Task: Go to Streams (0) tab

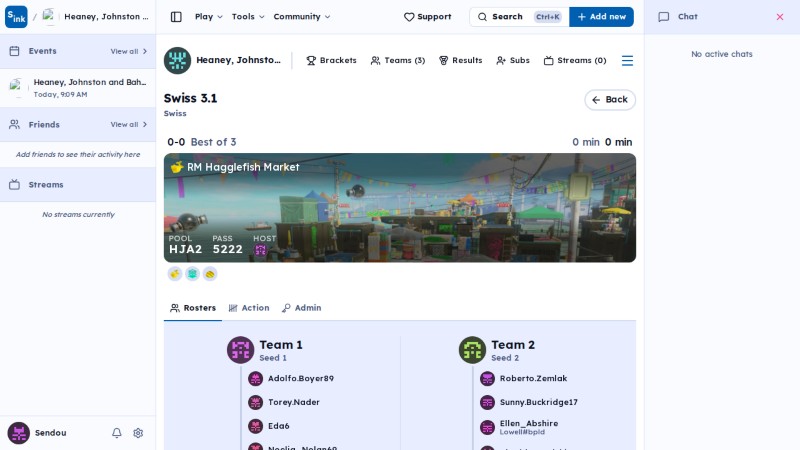Action: [x=575, y=60]
